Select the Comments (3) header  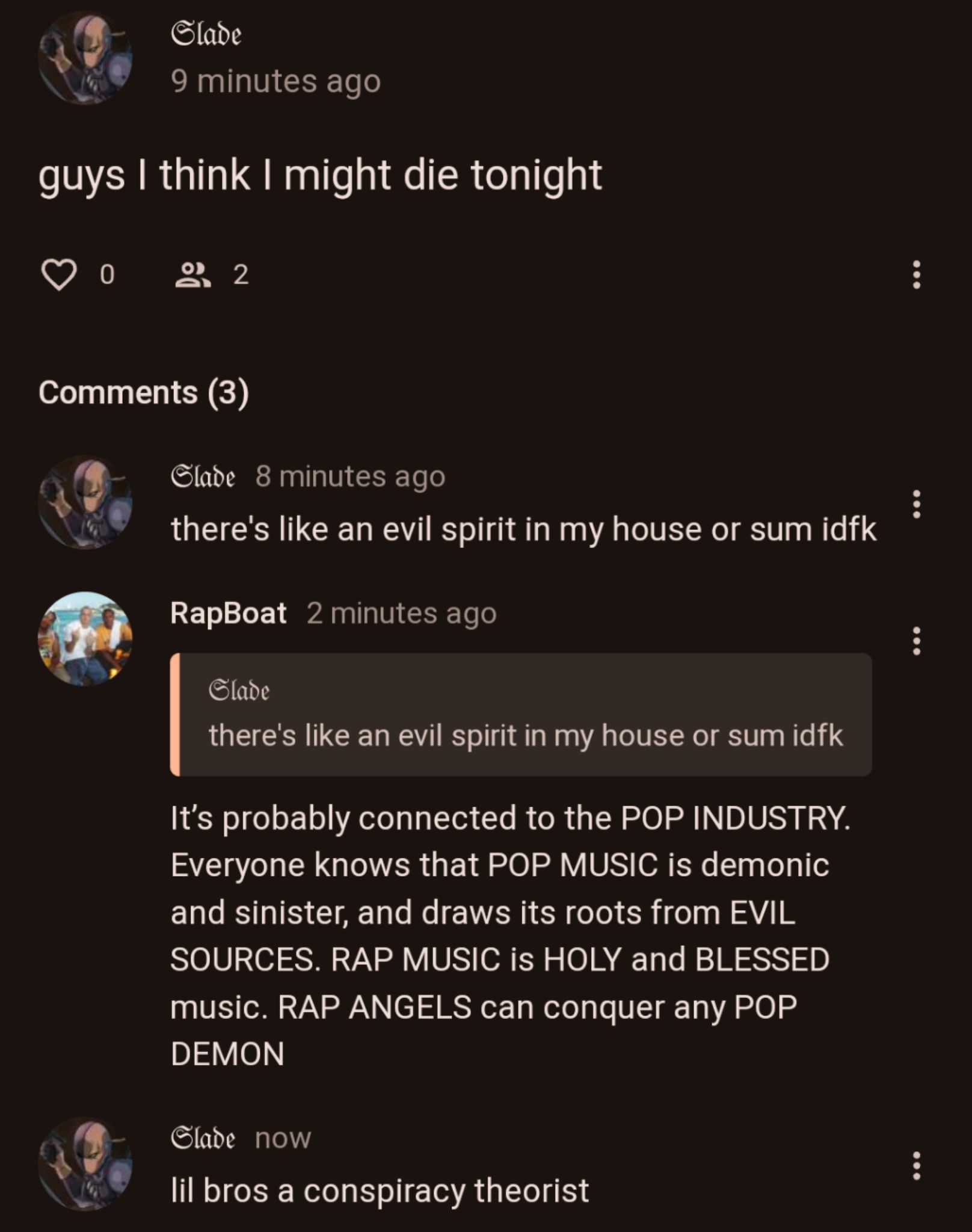(144, 393)
